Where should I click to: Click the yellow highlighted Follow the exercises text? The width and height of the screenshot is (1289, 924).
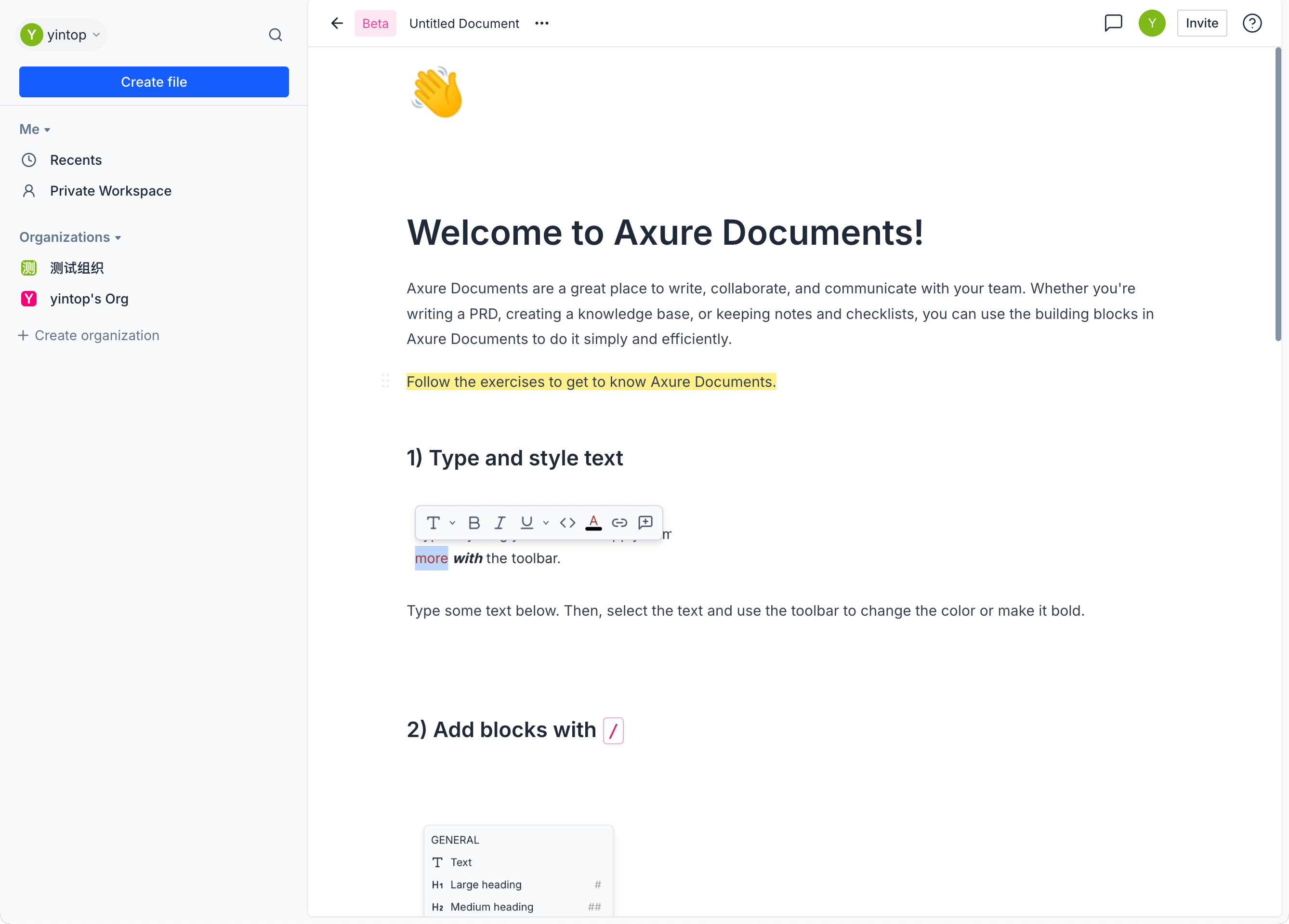click(591, 381)
